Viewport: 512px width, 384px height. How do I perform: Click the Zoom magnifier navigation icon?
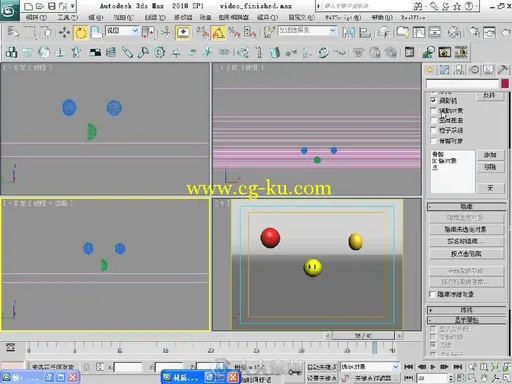472,367
